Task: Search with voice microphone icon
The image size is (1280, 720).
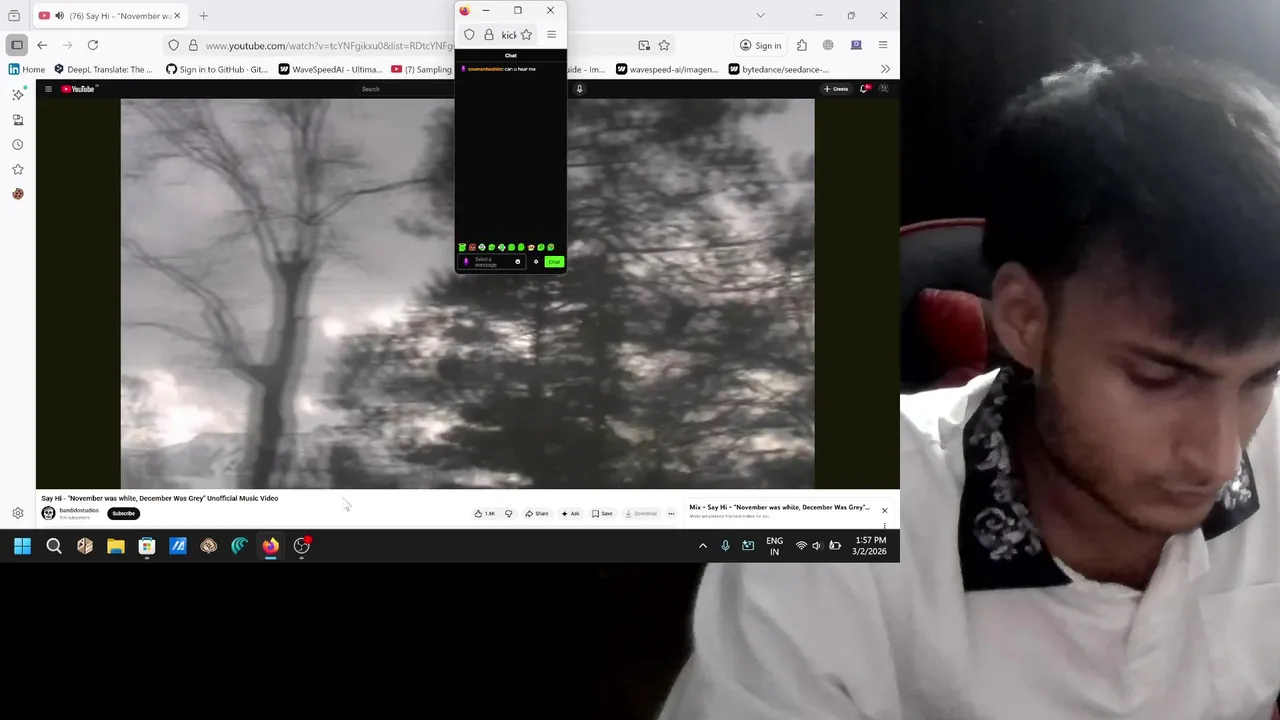Action: [x=579, y=89]
